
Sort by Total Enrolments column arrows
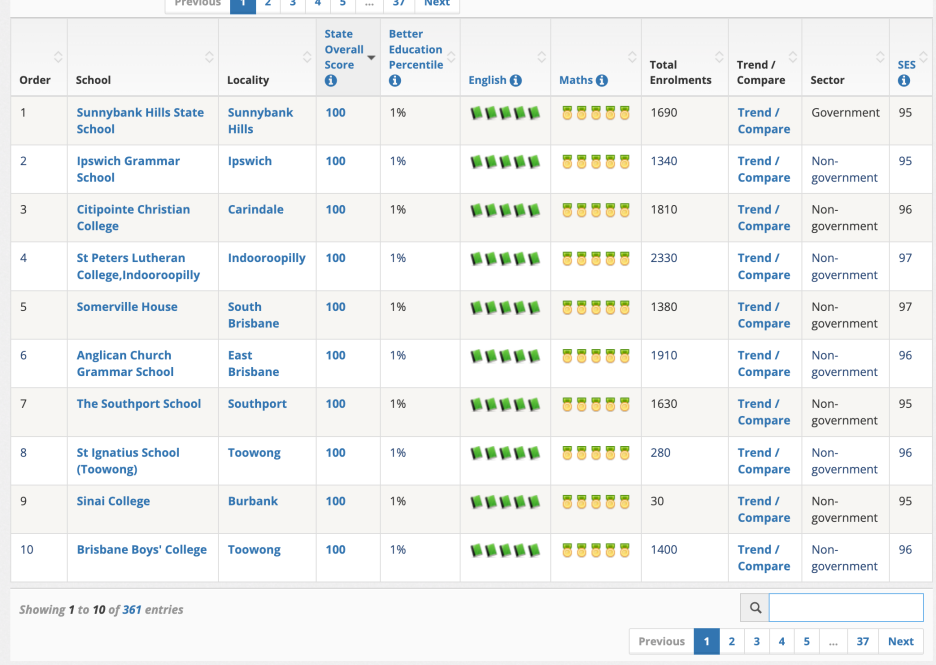tap(719, 57)
